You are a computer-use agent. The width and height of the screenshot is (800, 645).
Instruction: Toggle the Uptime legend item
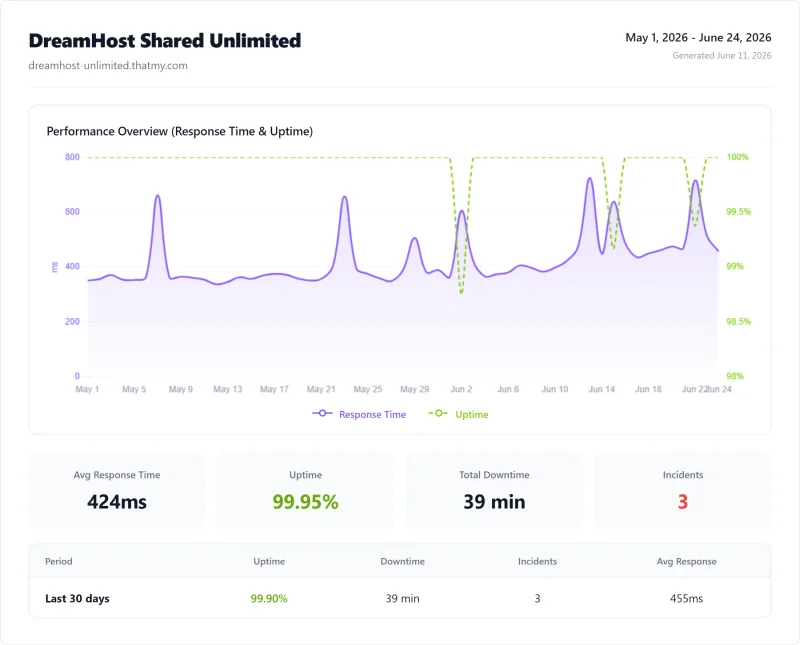pos(458,414)
